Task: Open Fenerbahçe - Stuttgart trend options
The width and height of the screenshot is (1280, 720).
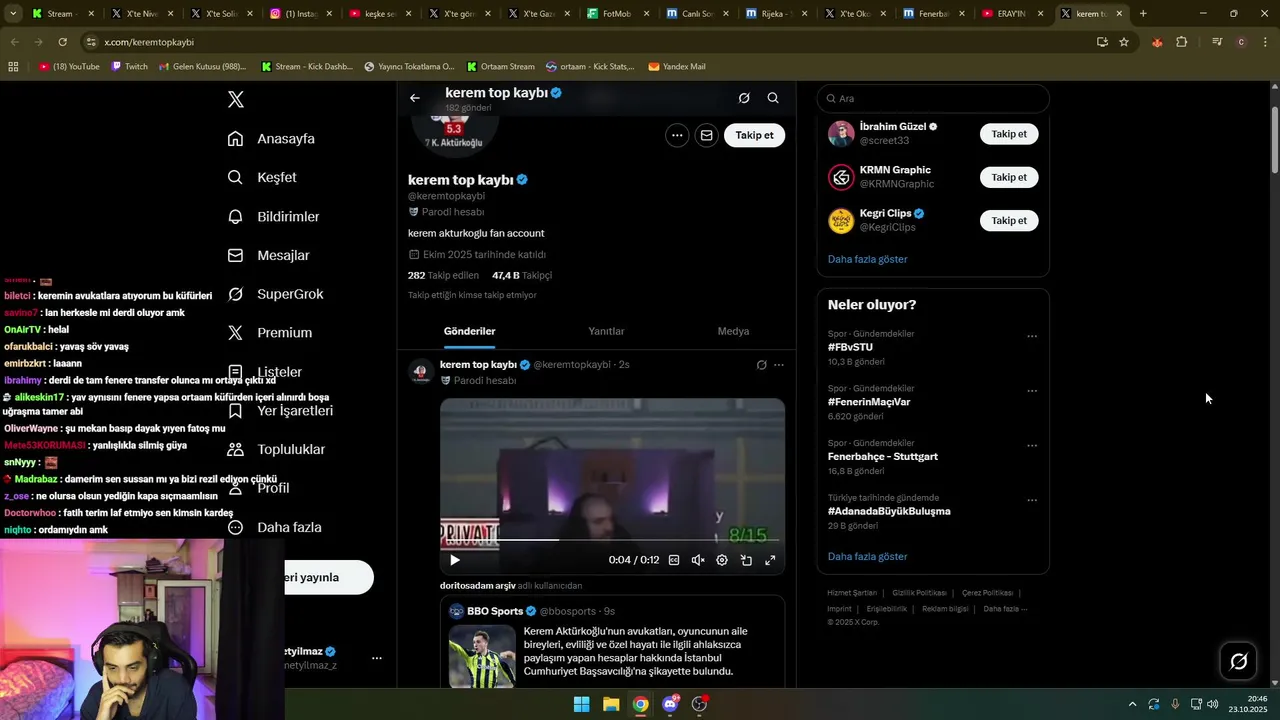Action: (1032, 445)
